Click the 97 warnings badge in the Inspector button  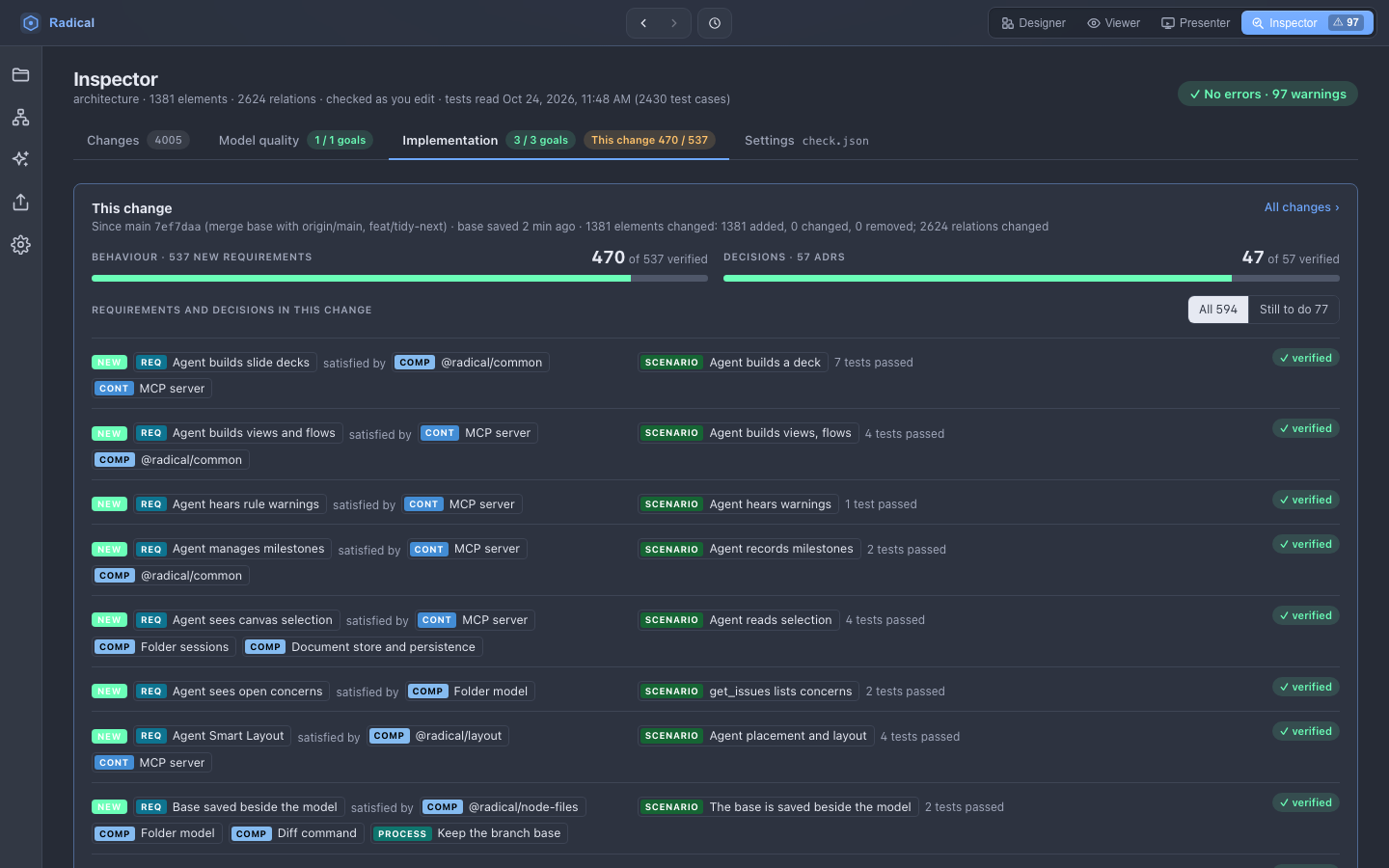pos(1347,23)
